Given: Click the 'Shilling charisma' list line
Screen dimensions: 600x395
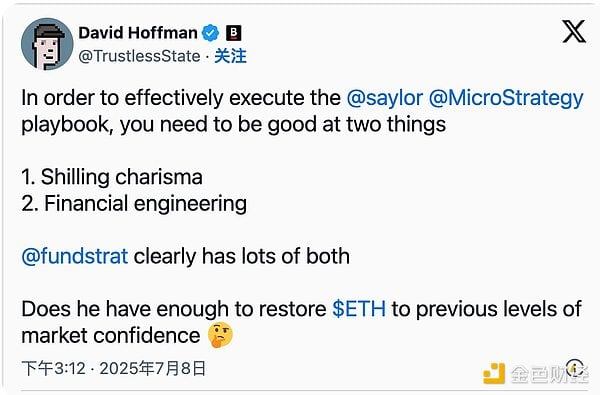Looking at the screenshot, I should coord(112,177).
